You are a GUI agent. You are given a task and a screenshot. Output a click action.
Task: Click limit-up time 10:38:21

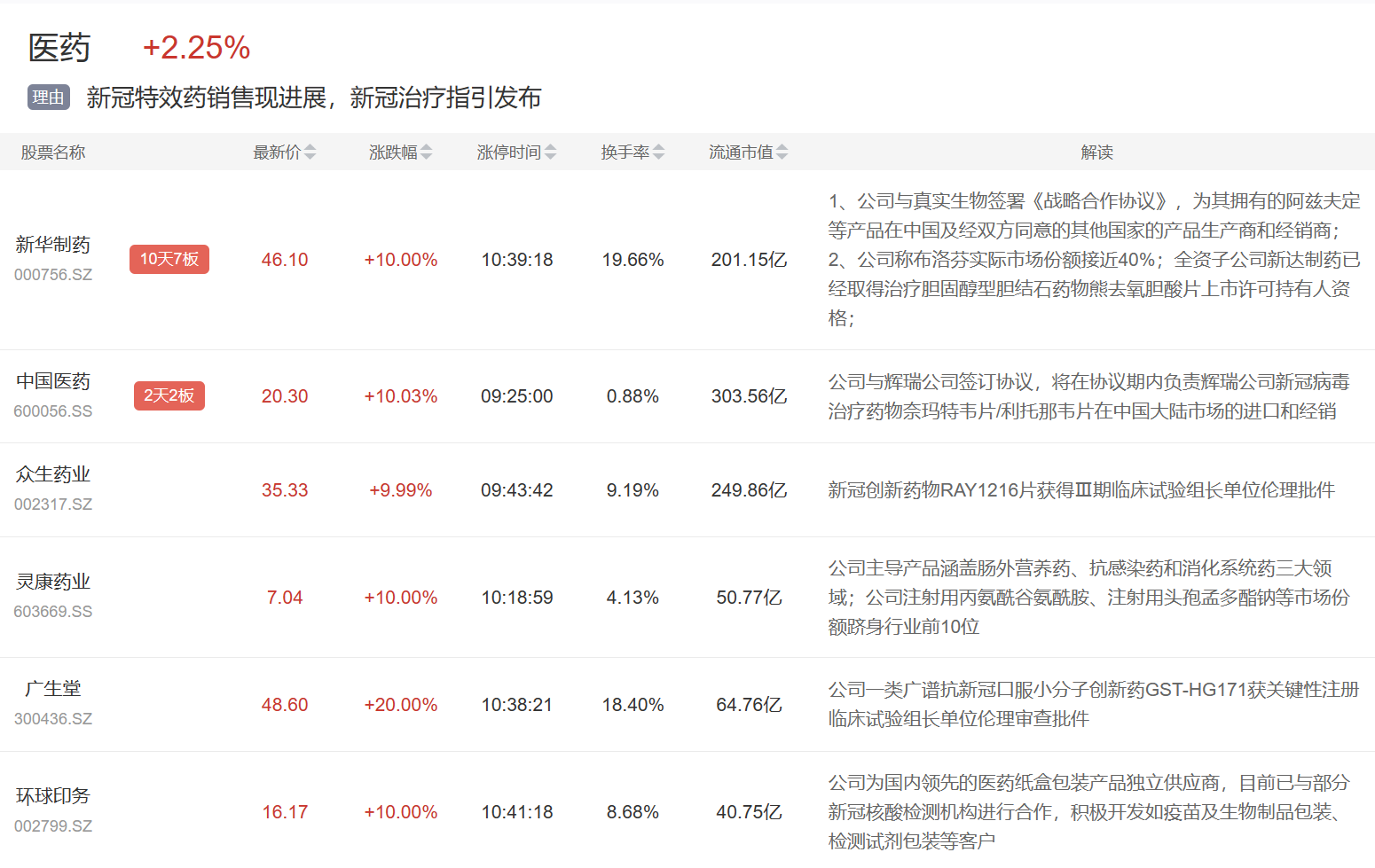[x=517, y=705]
